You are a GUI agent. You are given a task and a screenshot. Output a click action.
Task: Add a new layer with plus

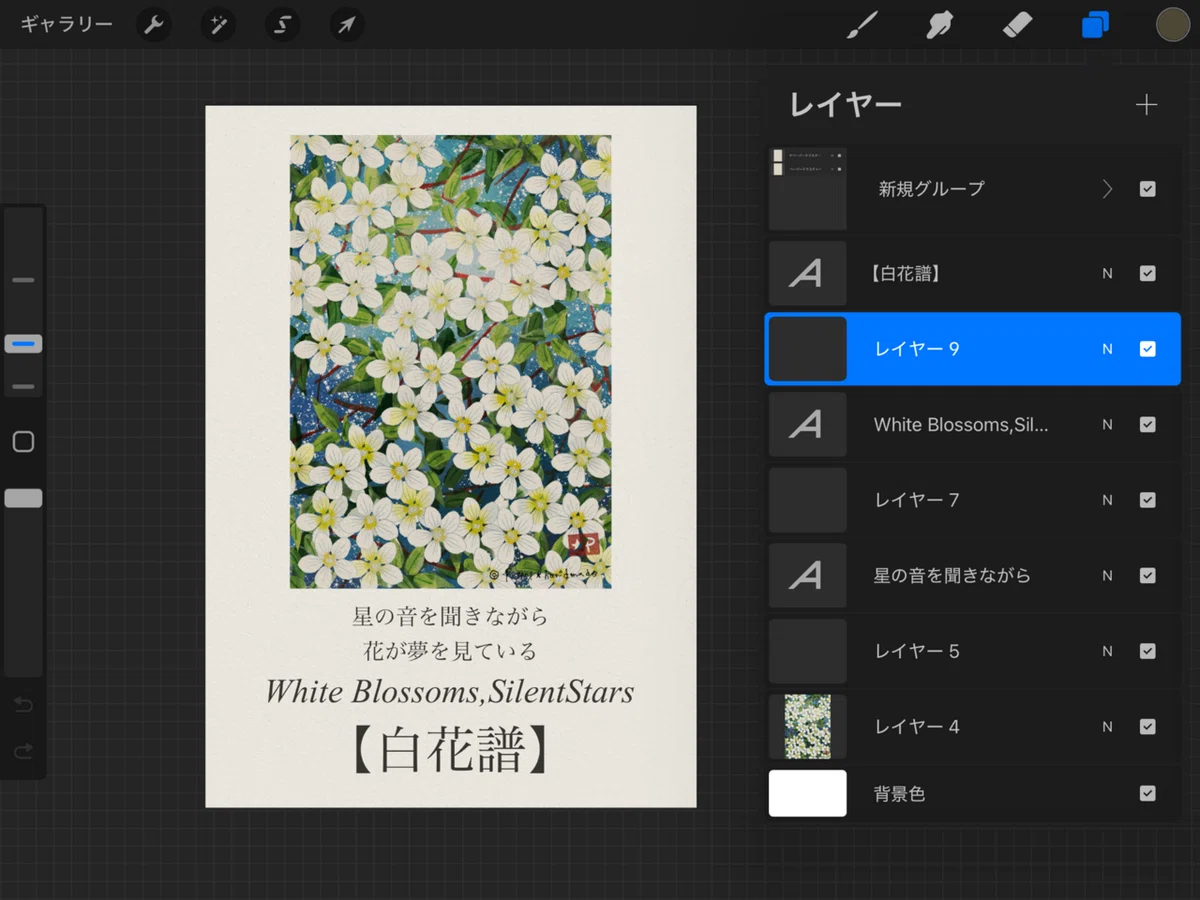pos(1146,105)
